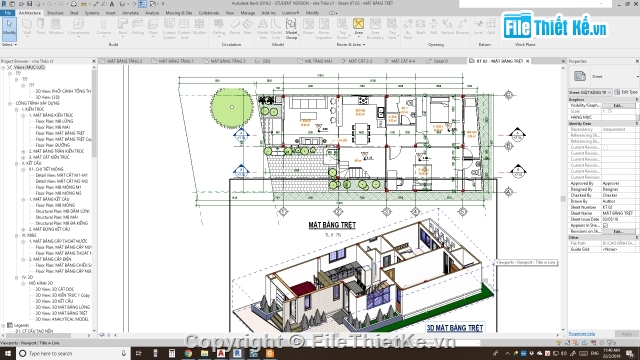This screenshot has width=640, height=360.
Task: Click the Stair tool icon
Action: tap(247, 24)
